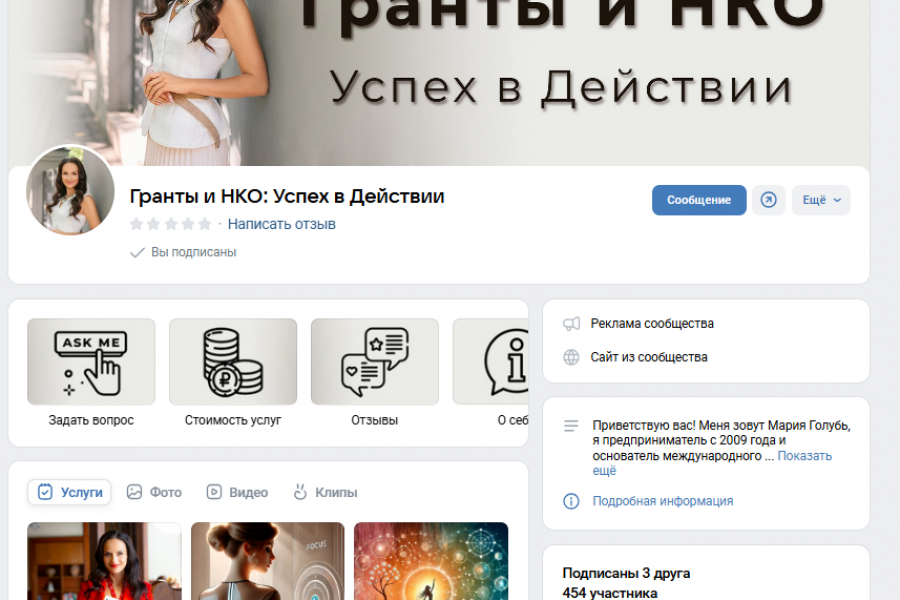Open the Отзывы reviews chat icon
Image resolution: width=900 pixels, height=600 pixels.
pos(375,362)
